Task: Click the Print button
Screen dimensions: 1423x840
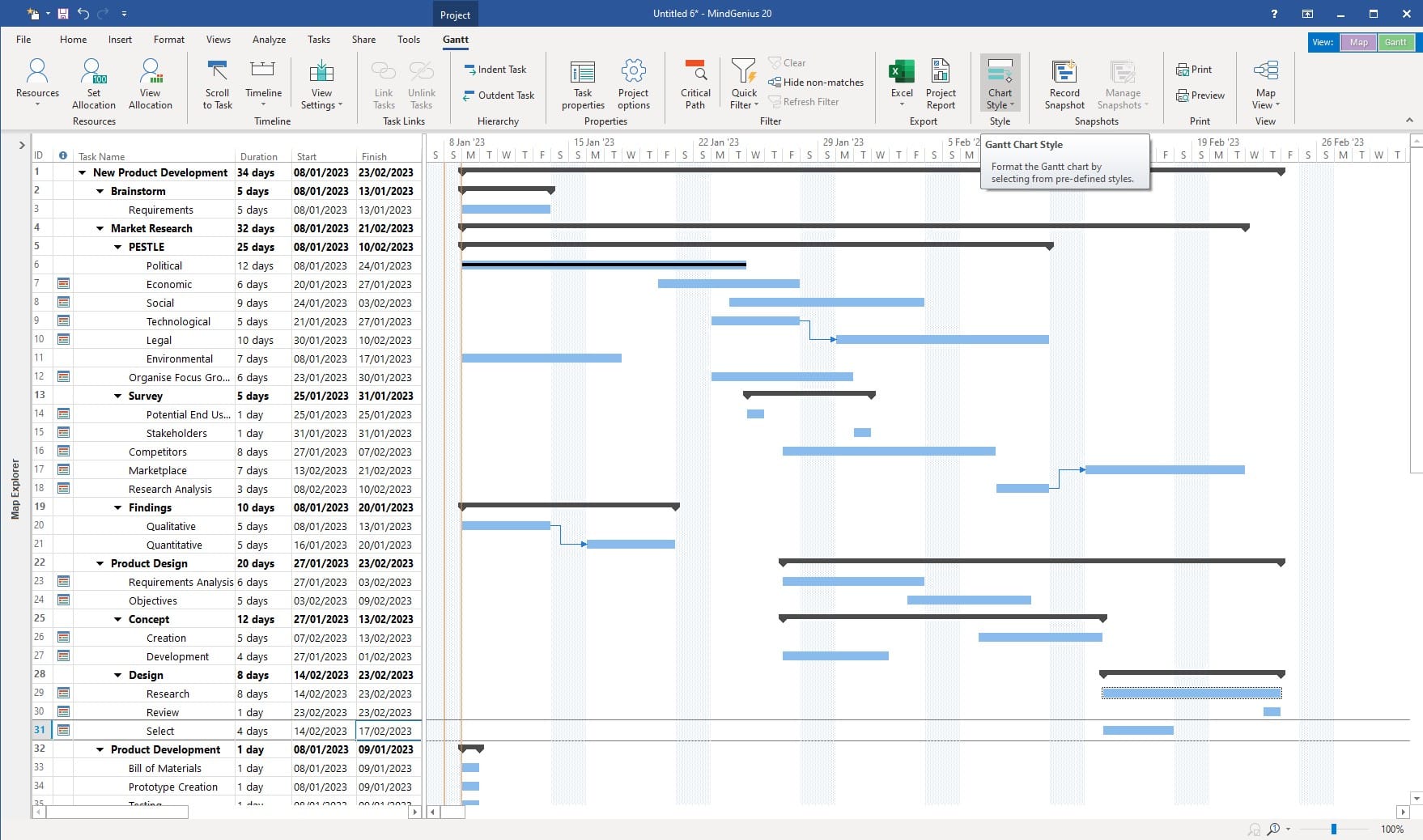Action: point(1194,70)
